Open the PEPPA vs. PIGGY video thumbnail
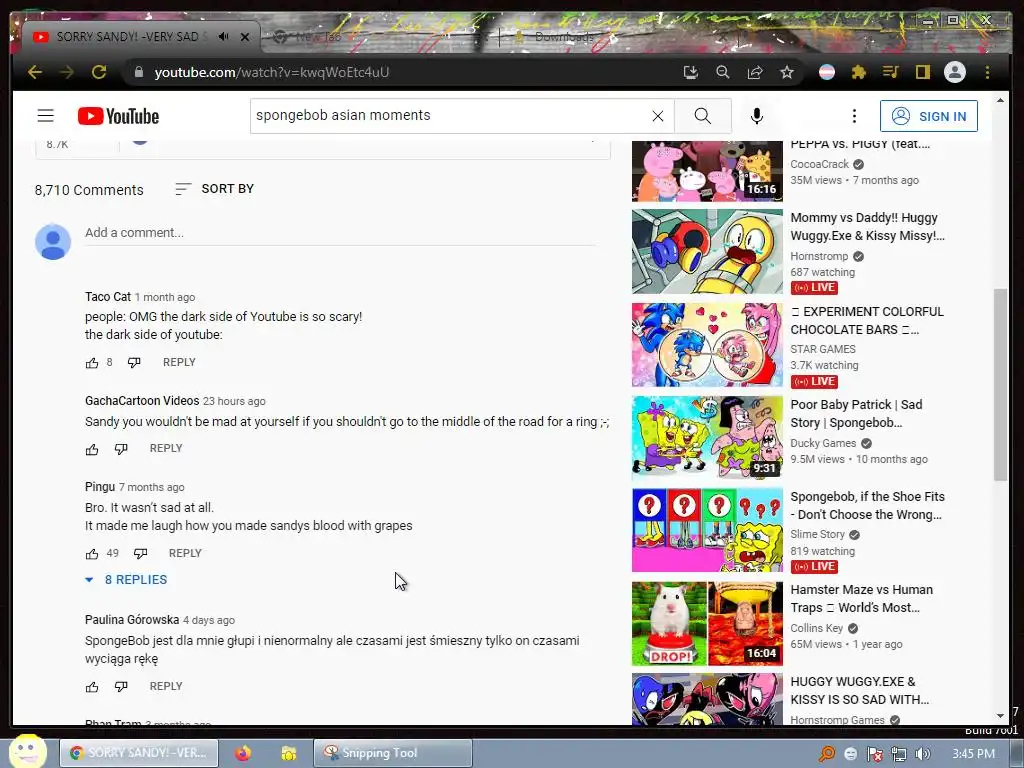Image resolution: width=1024 pixels, height=768 pixels. click(x=707, y=171)
